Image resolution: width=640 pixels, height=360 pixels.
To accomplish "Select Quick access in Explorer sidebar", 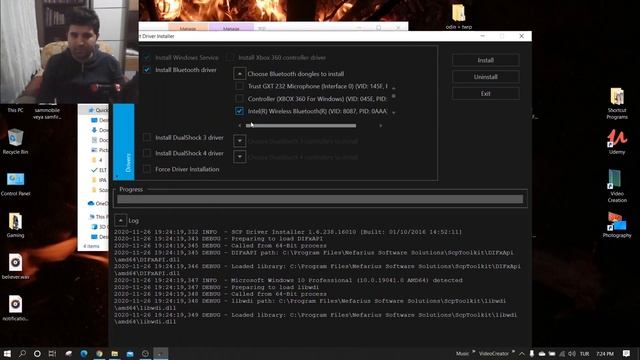I will [98, 110].
